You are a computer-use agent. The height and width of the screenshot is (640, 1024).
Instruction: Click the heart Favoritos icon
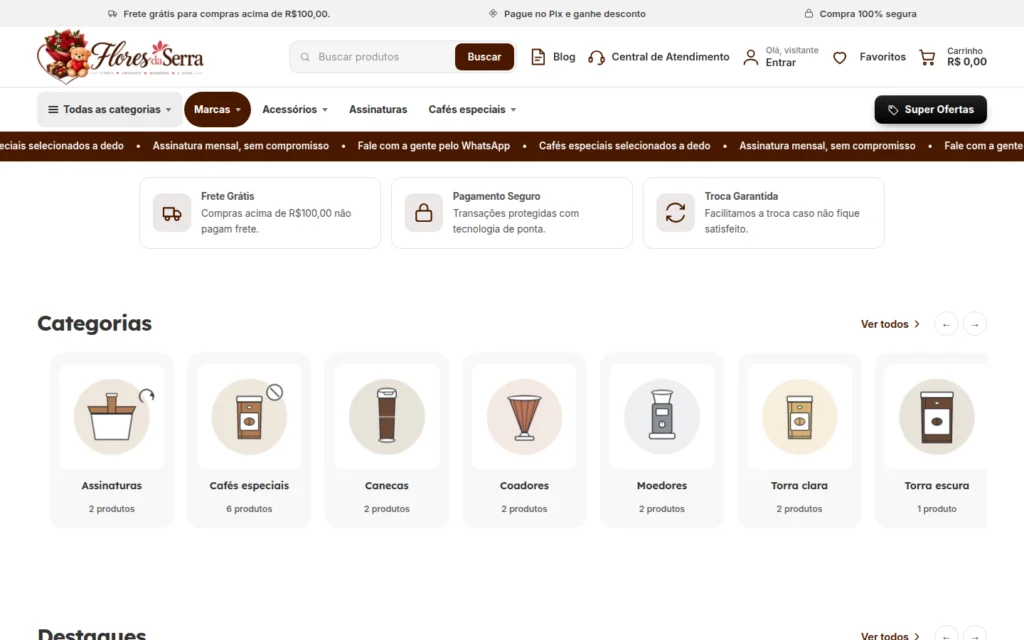pos(840,57)
